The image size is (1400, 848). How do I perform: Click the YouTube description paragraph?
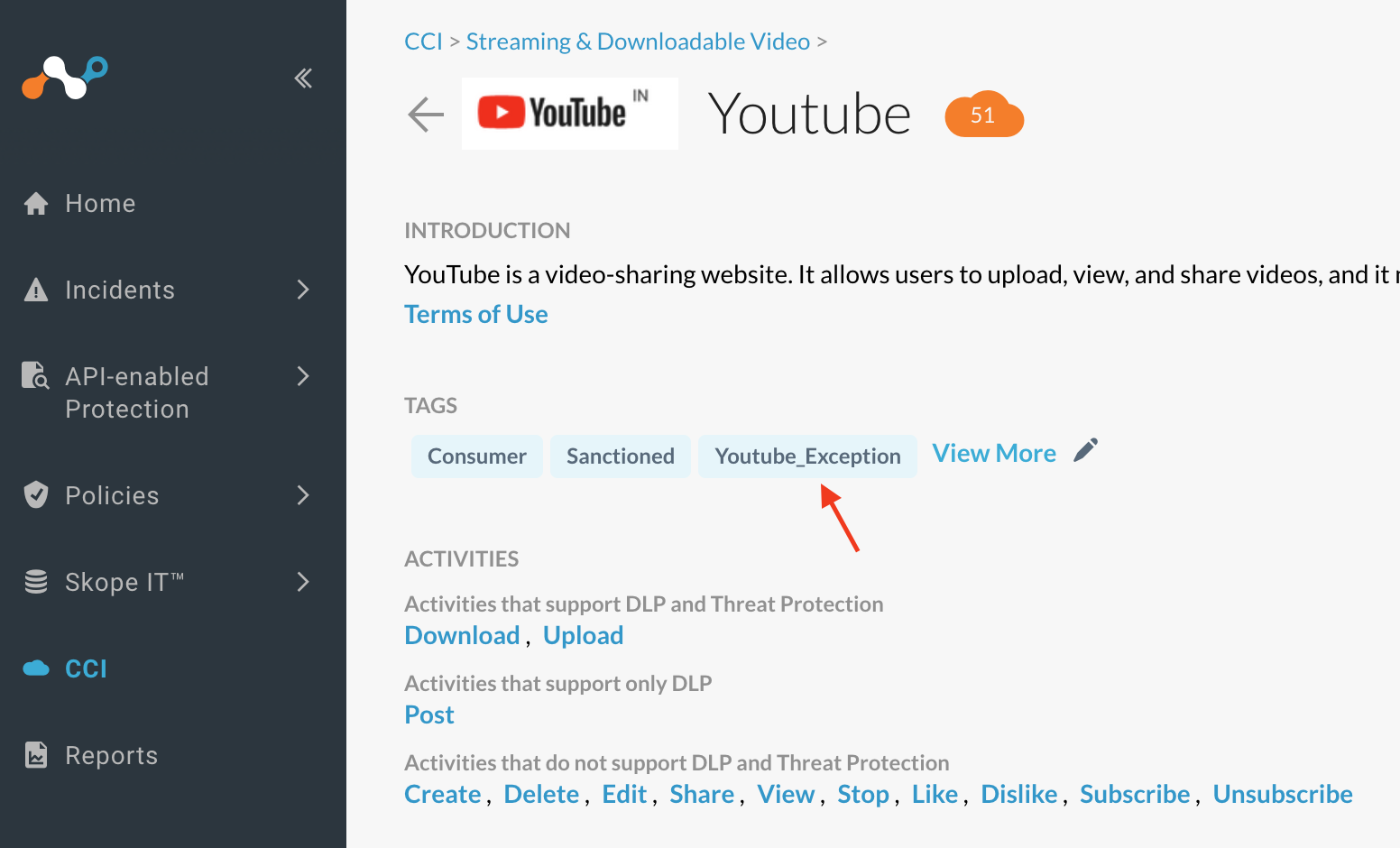tap(902, 274)
